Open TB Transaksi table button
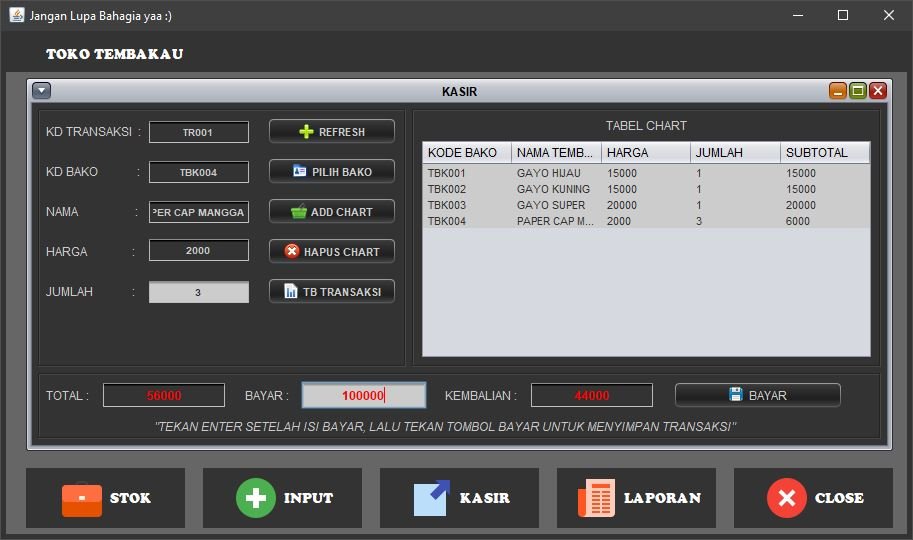913x540 pixels. coord(331,292)
